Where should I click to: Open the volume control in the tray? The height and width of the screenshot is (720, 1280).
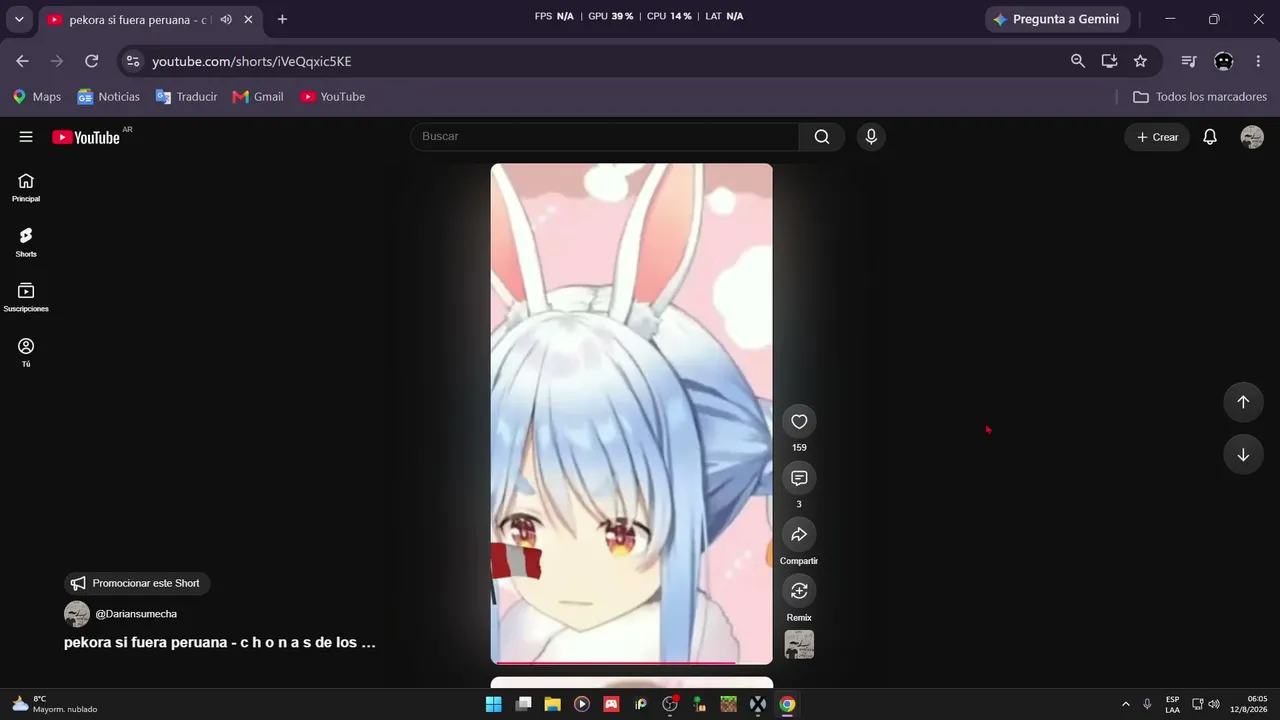tap(1214, 704)
